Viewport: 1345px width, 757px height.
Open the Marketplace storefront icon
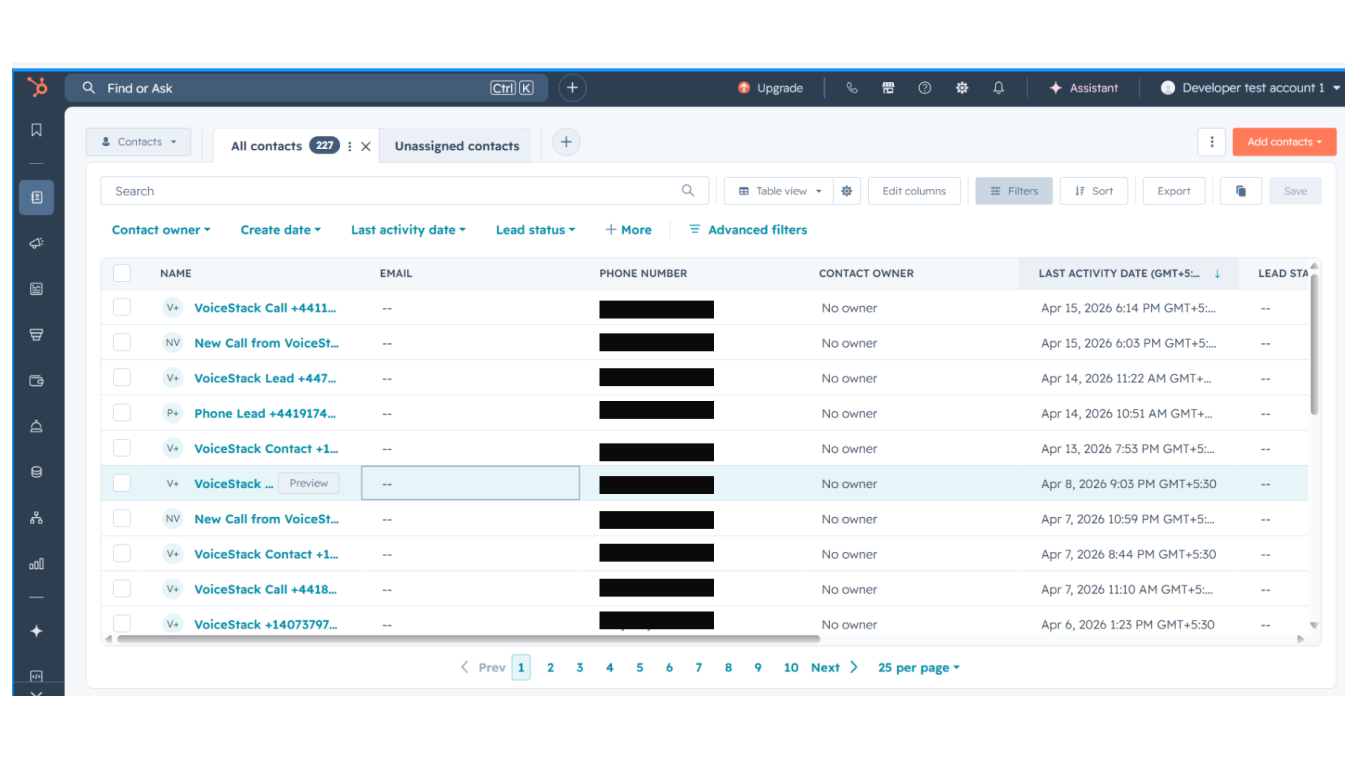(888, 88)
